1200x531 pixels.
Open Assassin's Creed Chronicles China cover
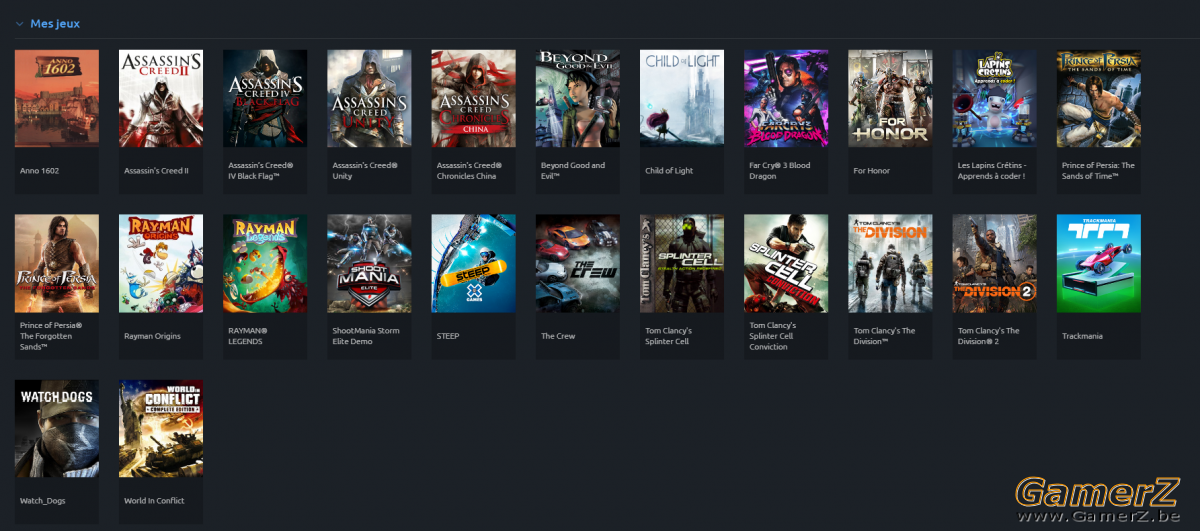473,99
